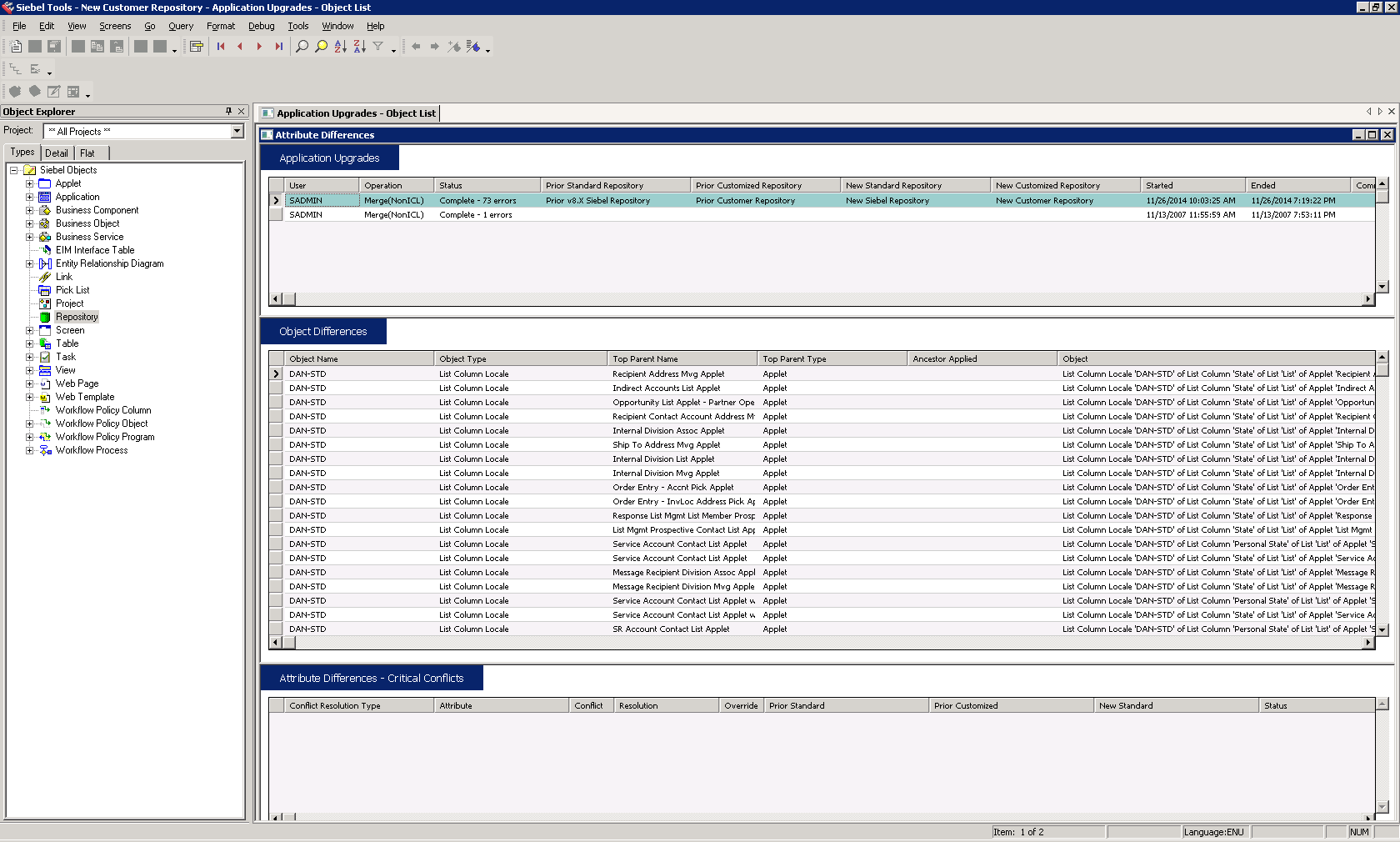This screenshot has height=842, width=1400.
Task: Click the Applet folder icon in tree
Action: (x=45, y=183)
